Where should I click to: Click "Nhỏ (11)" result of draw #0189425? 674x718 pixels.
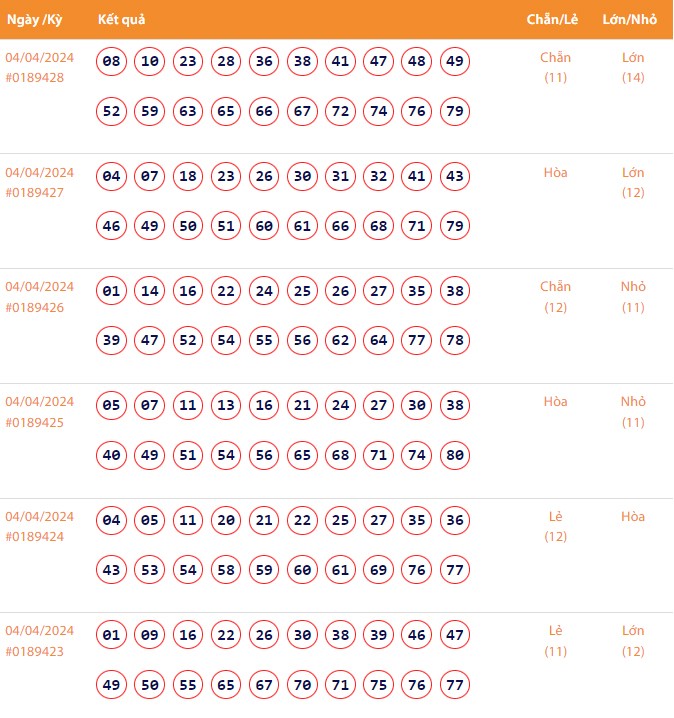[x=633, y=412]
